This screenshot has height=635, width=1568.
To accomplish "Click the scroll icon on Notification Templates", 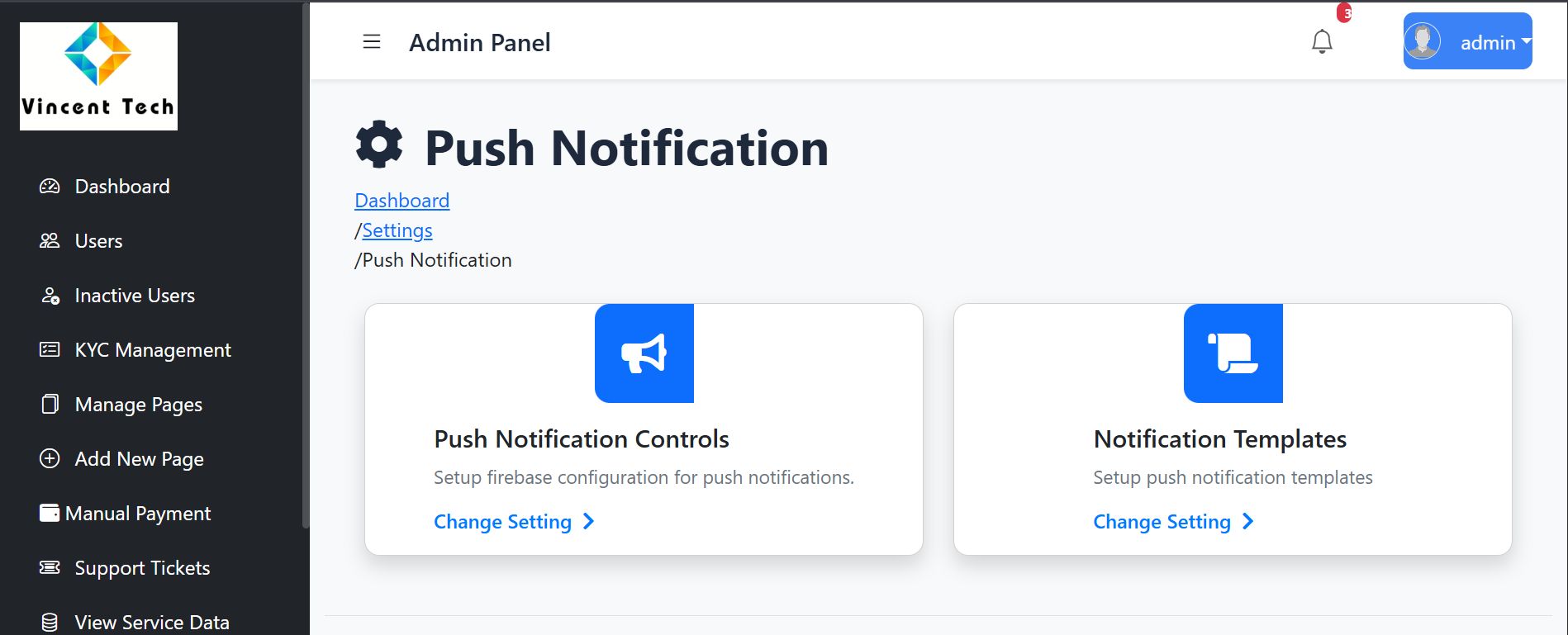I will click(1233, 353).
